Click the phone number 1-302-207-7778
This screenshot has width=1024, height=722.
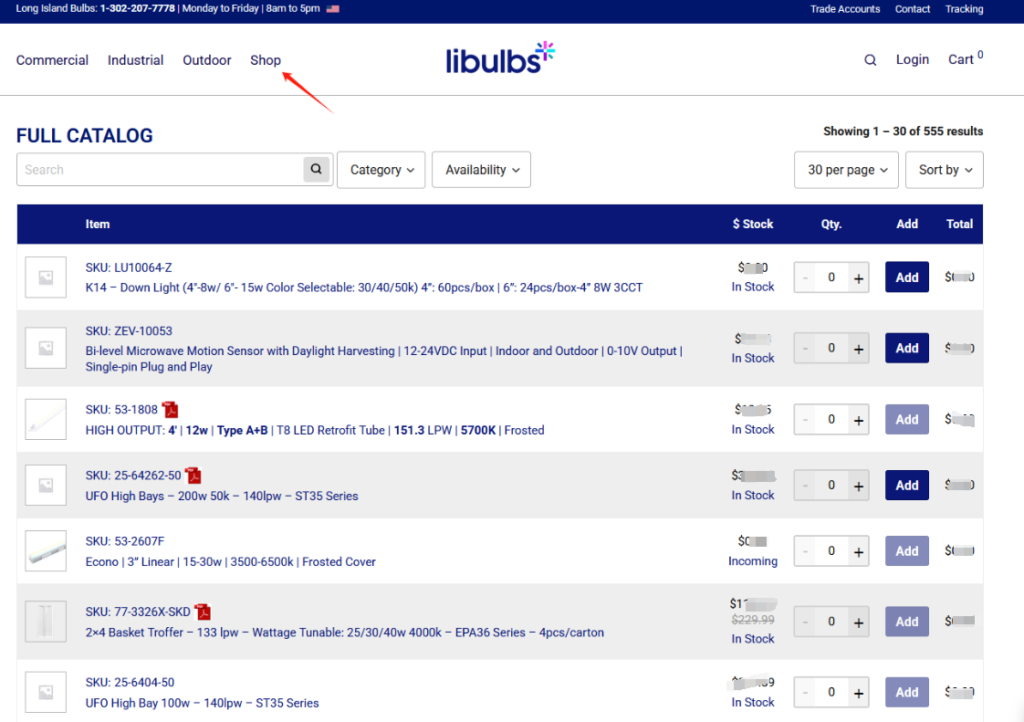(138, 8)
